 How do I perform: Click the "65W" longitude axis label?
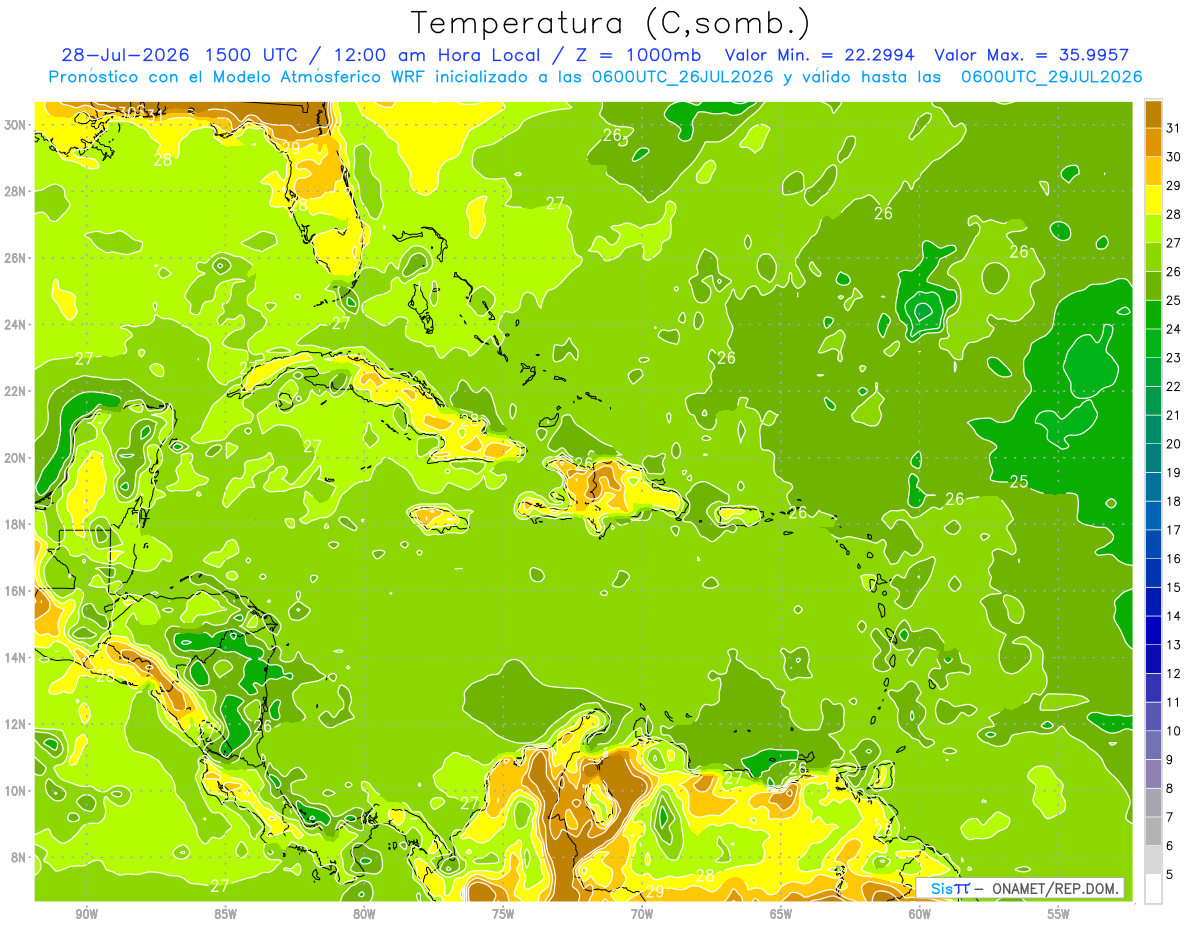tap(781, 913)
